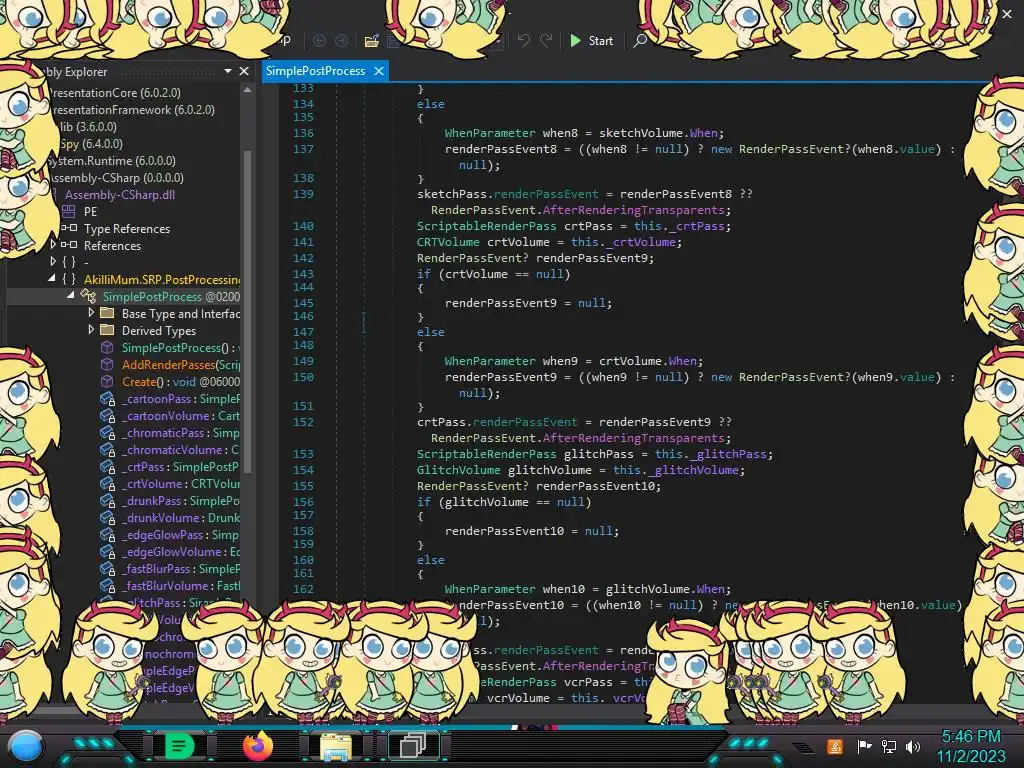The width and height of the screenshot is (1024, 768).
Task: Select the SimplePostProcess document tab
Action: point(315,71)
